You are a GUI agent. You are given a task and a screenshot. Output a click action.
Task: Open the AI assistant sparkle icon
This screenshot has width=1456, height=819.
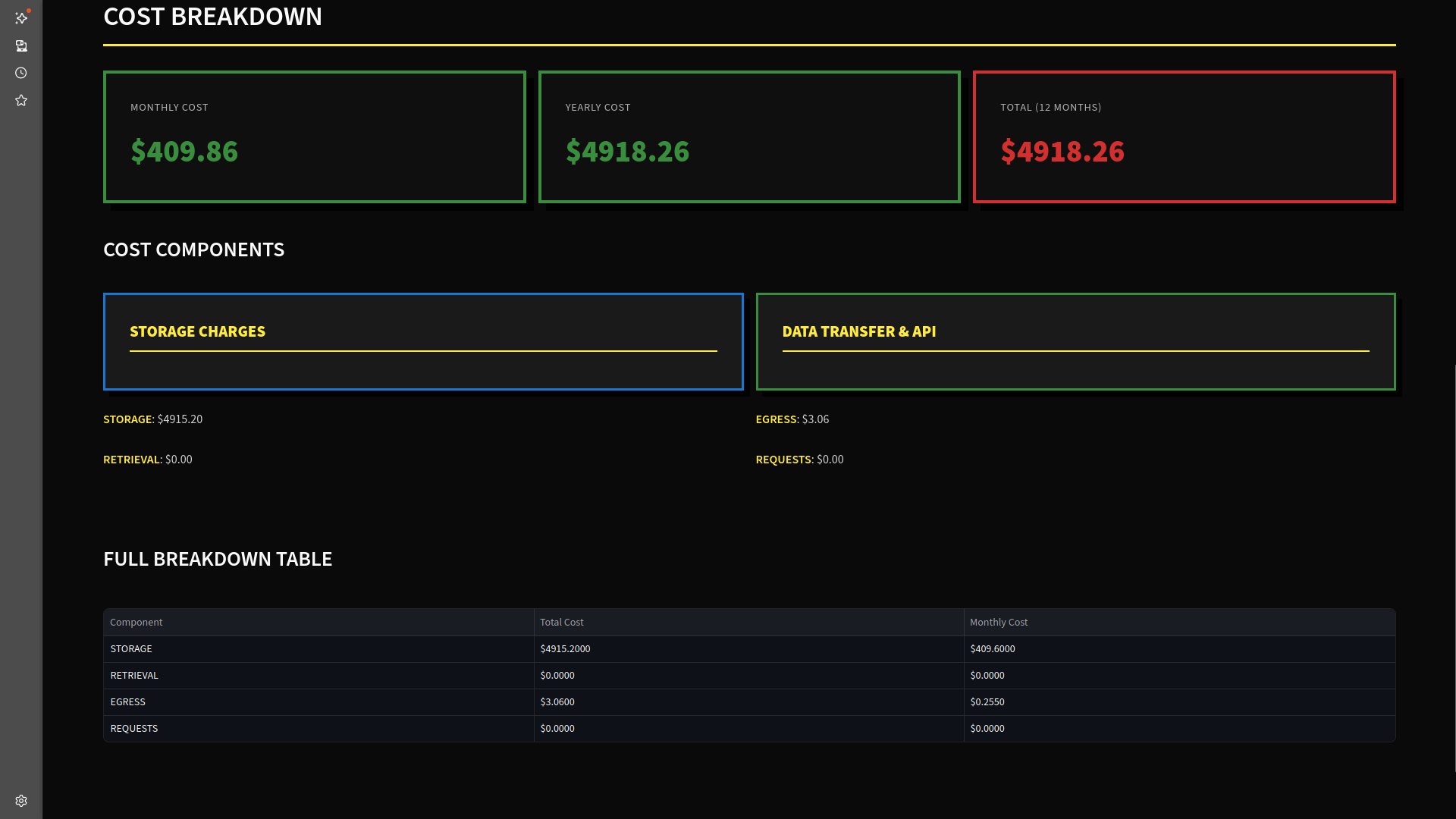tap(22, 18)
